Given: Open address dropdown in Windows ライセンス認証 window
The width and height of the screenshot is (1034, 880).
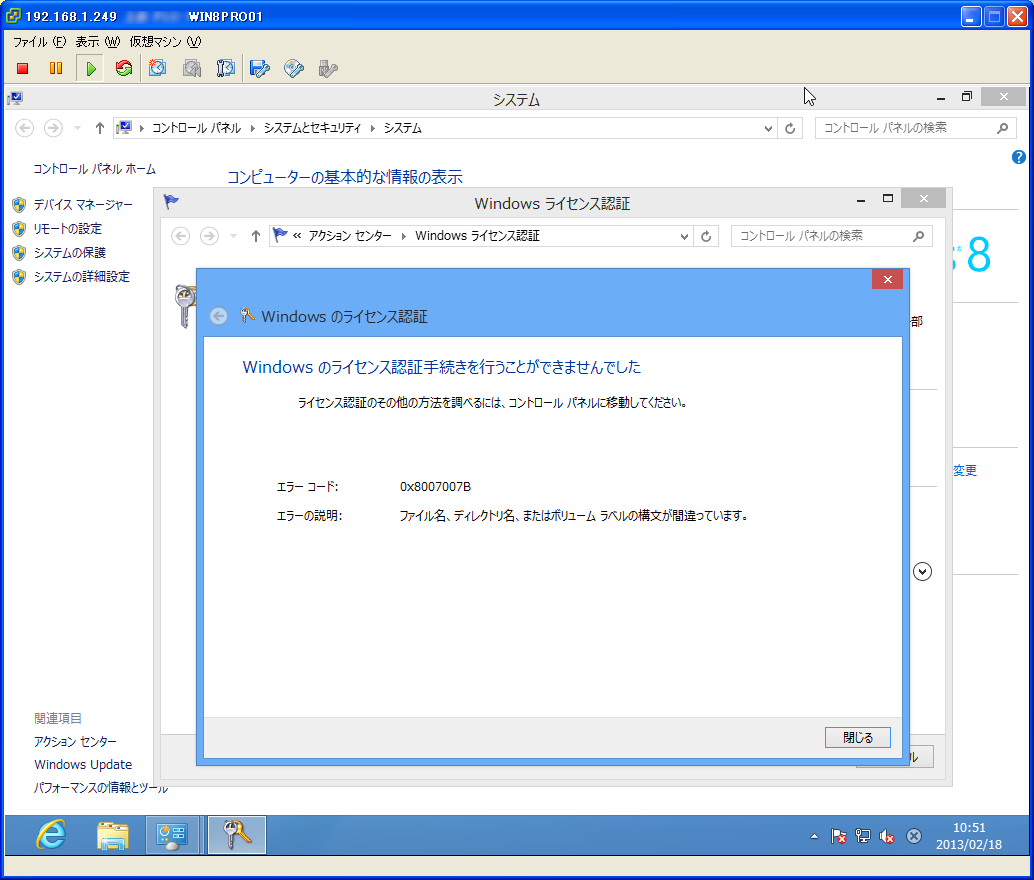Looking at the screenshot, I should [x=684, y=237].
